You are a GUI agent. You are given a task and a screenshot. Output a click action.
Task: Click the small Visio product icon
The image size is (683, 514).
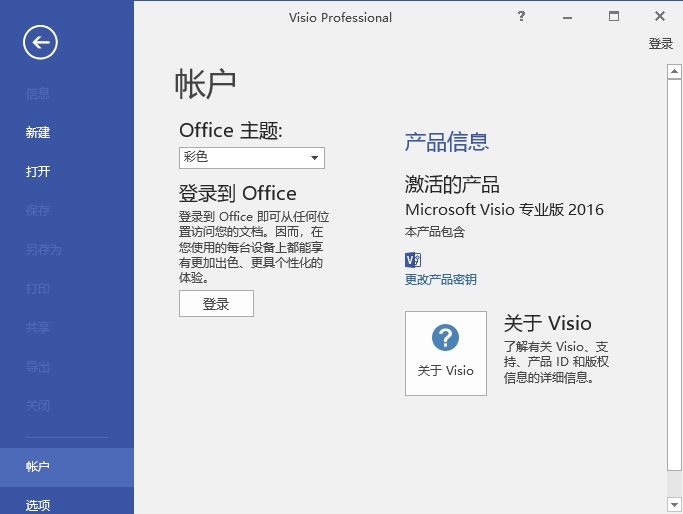coord(413,260)
